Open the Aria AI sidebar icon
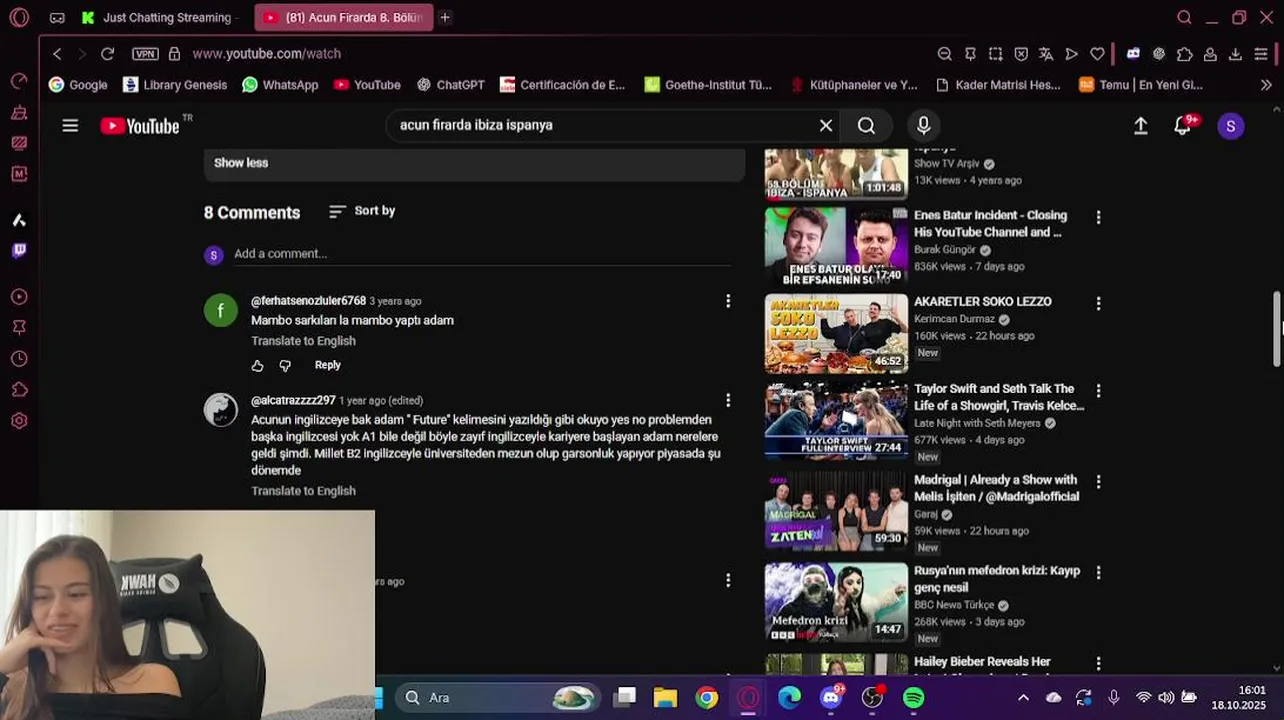 tap(19, 220)
